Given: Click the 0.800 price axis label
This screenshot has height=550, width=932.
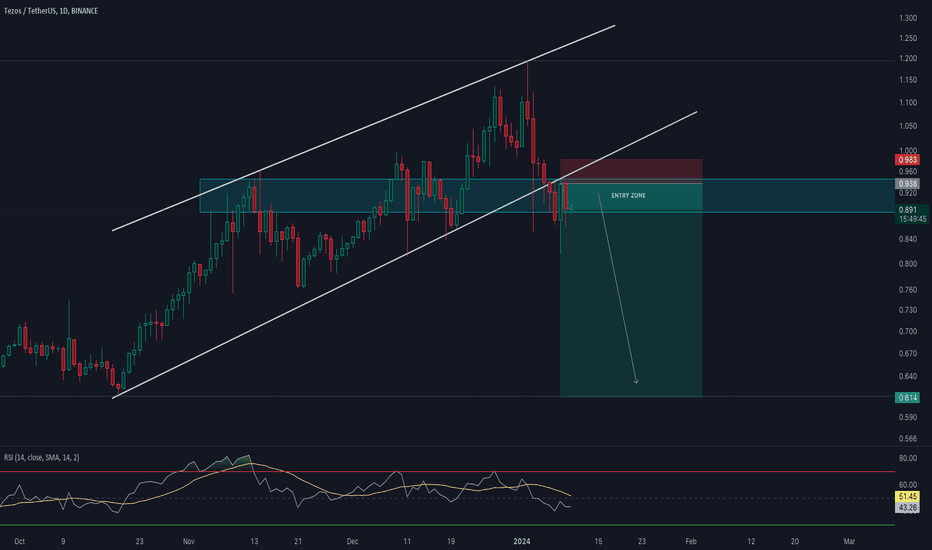Looking at the screenshot, I should [x=908, y=264].
